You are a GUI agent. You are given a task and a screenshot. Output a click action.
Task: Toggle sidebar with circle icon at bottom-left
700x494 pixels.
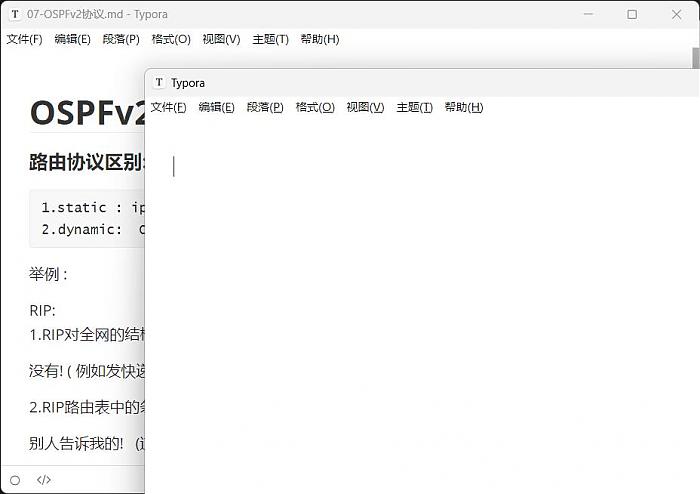pyautogui.click(x=15, y=480)
